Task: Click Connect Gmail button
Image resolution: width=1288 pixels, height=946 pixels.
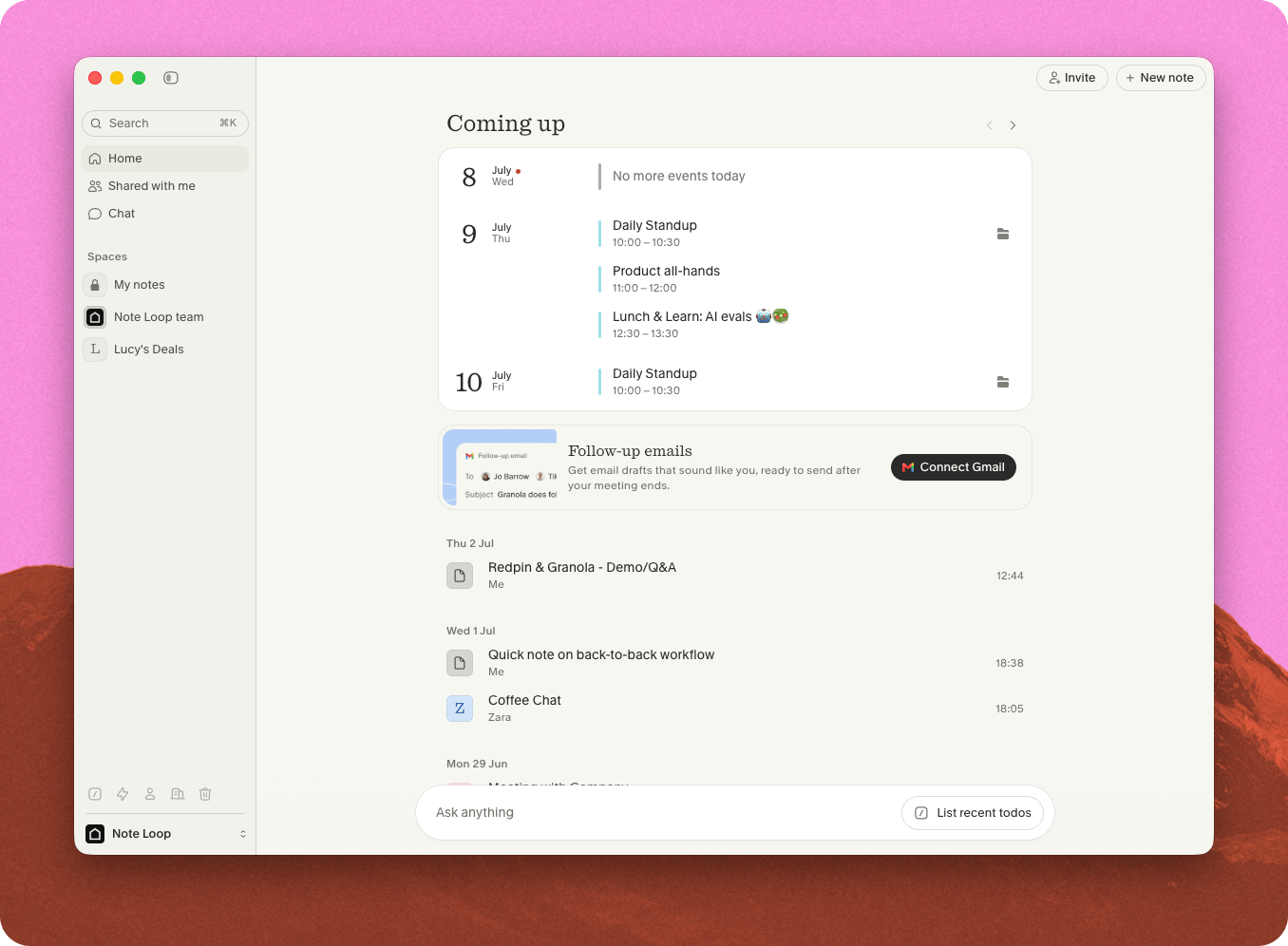Action: [x=954, y=467]
